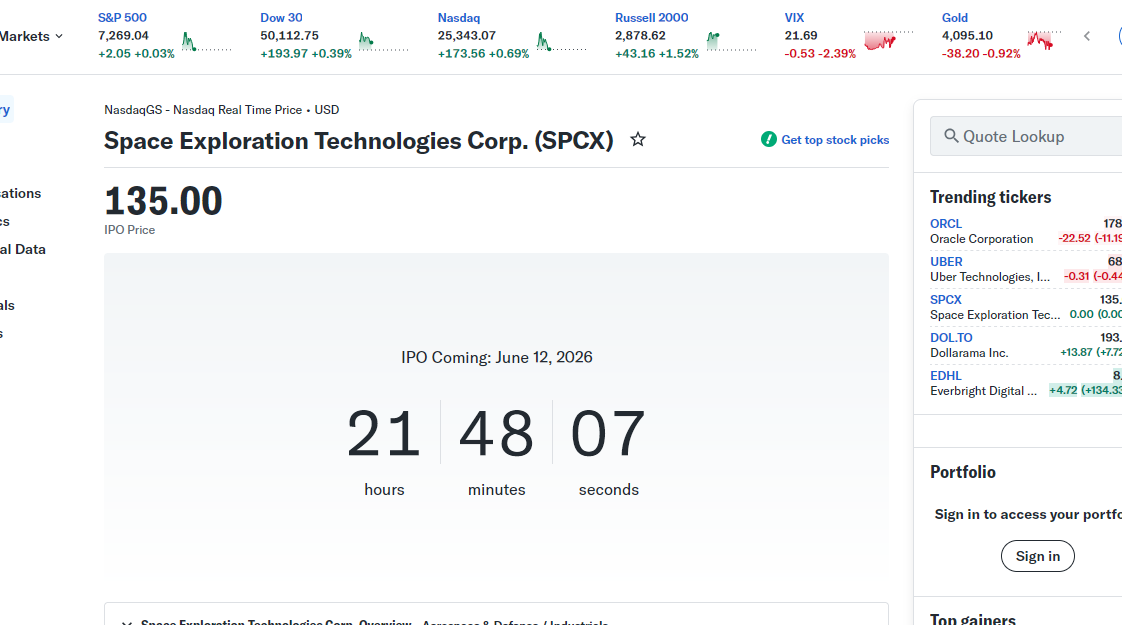Select the Summary sidebar tab

click(x=6, y=110)
